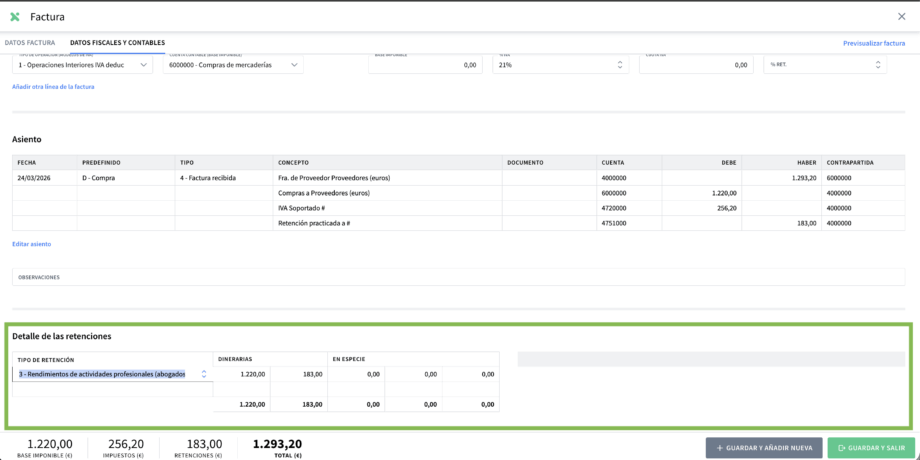Click the green Guardar y salir button
The image size is (920, 460).
coord(870,448)
